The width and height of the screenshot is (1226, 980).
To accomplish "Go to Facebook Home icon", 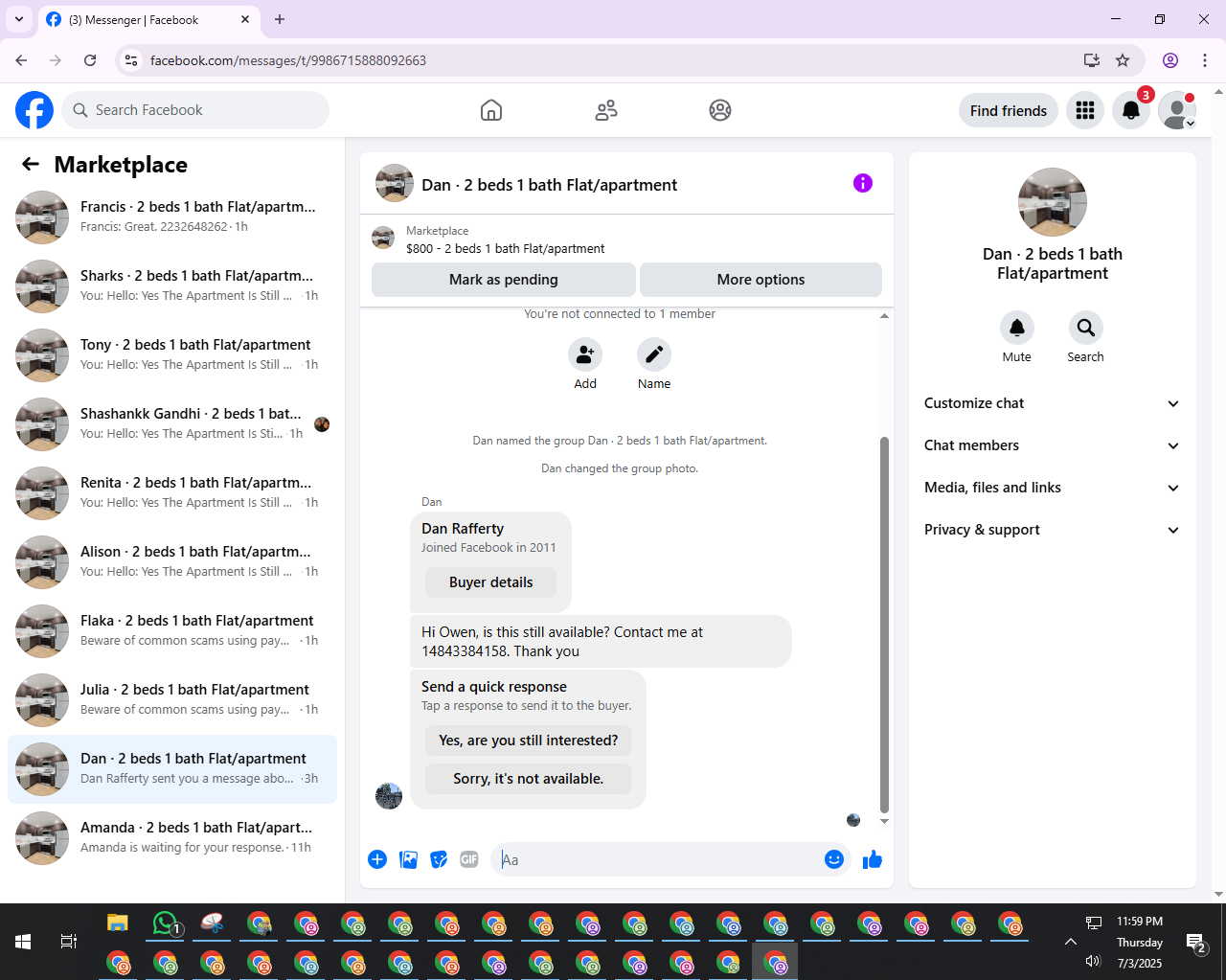I will point(491,110).
